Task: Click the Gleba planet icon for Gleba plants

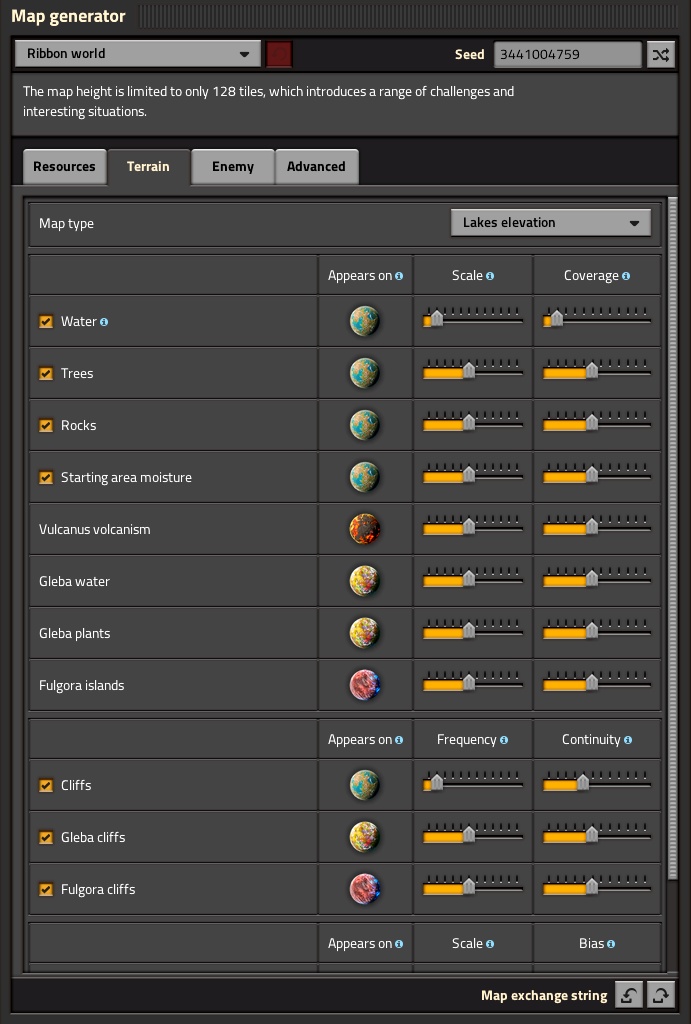Action: point(364,633)
